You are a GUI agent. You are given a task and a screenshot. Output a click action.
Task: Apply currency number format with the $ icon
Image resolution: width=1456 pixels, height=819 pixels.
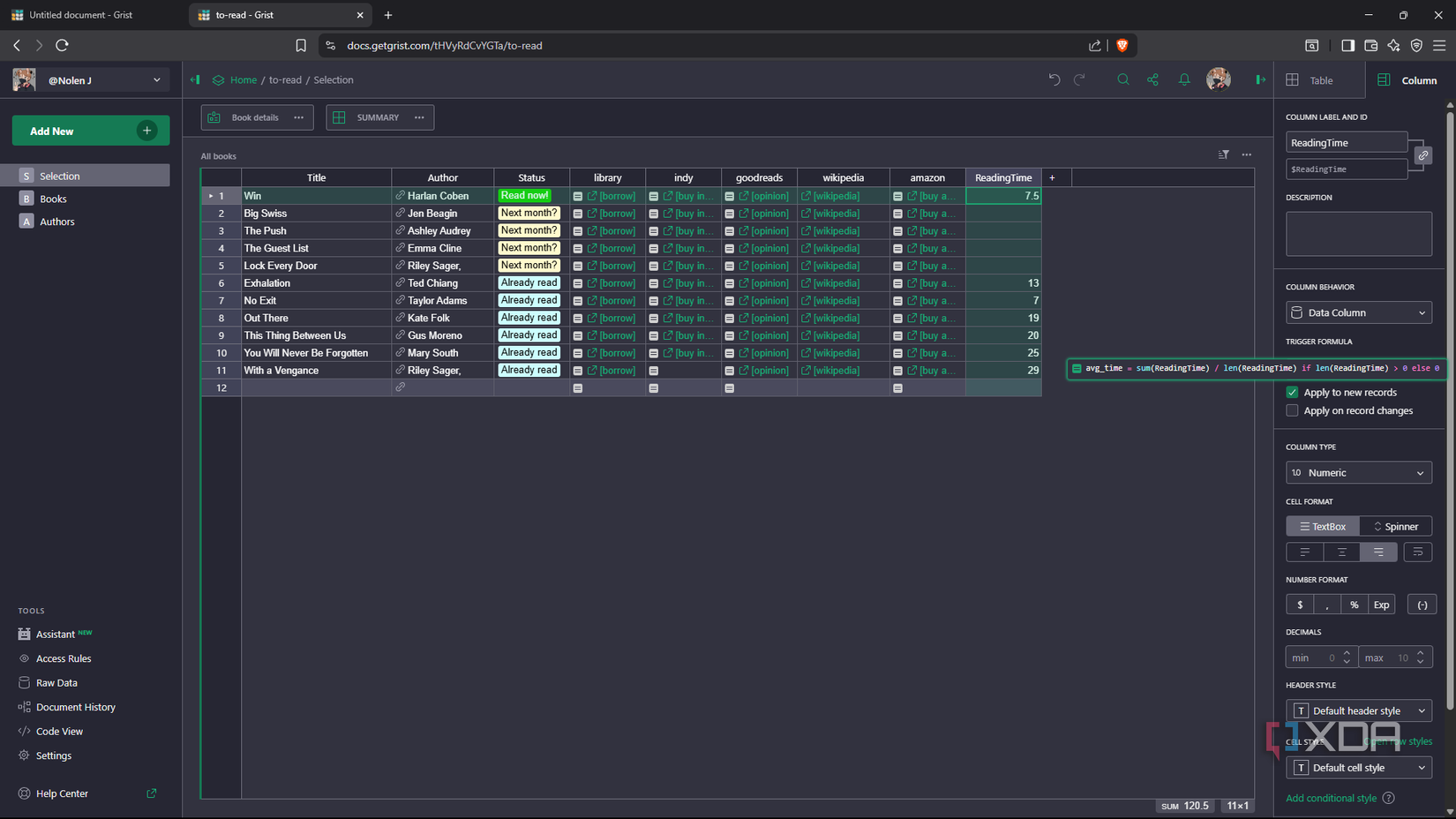(x=1298, y=605)
